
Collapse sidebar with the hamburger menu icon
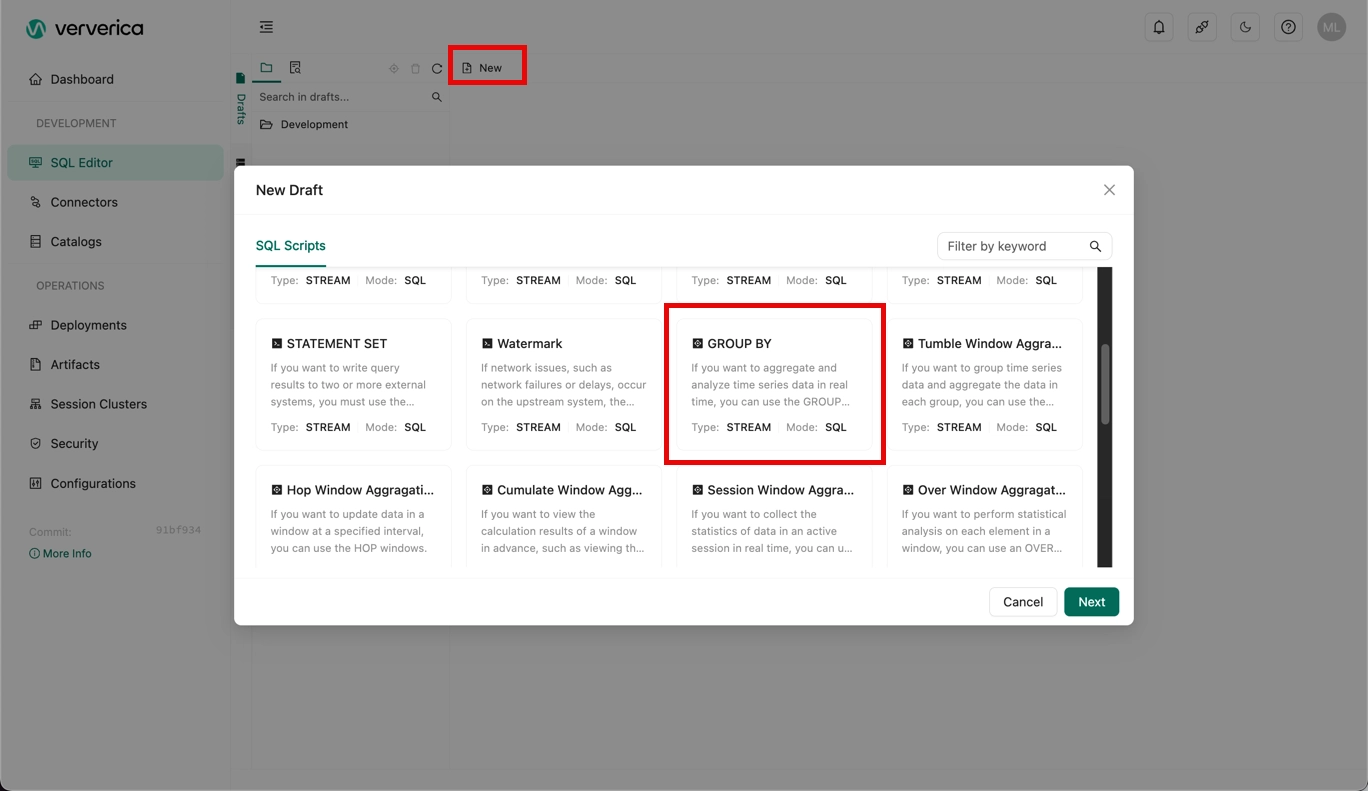[266, 27]
